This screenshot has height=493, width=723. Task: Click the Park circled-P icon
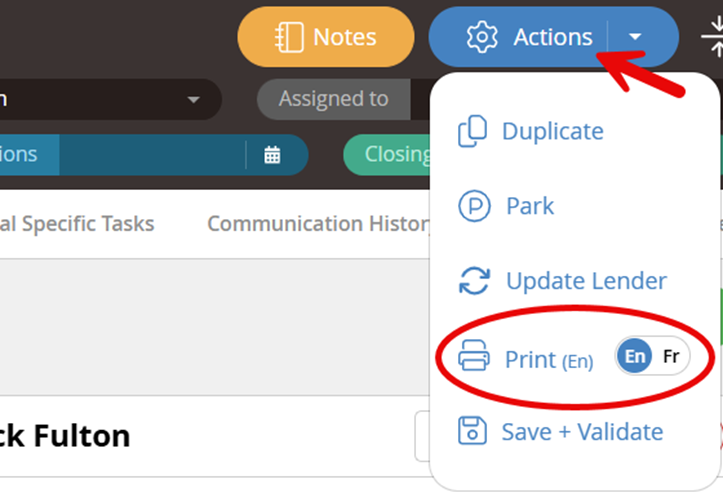point(474,206)
